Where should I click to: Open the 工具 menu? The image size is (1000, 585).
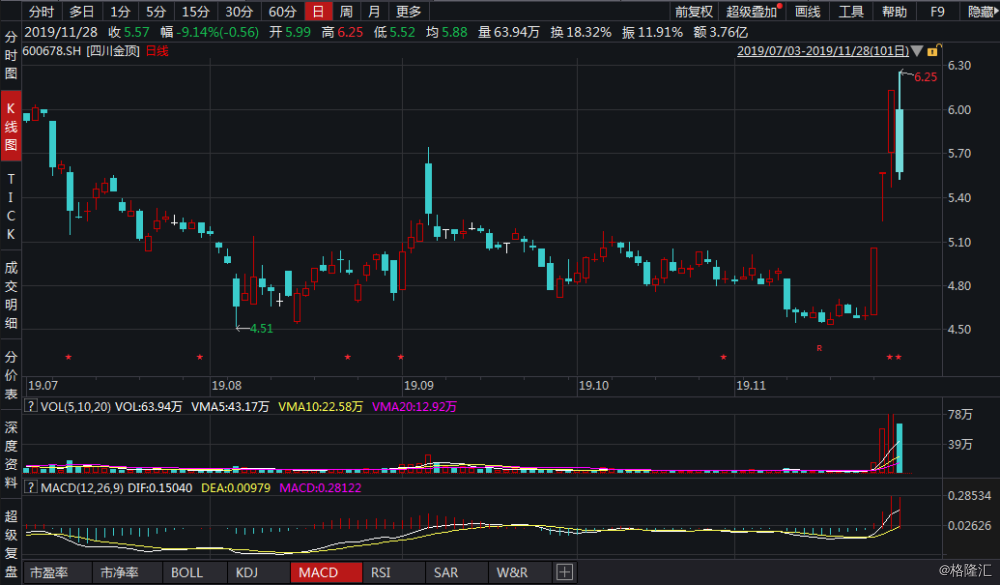pyautogui.click(x=851, y=11)
